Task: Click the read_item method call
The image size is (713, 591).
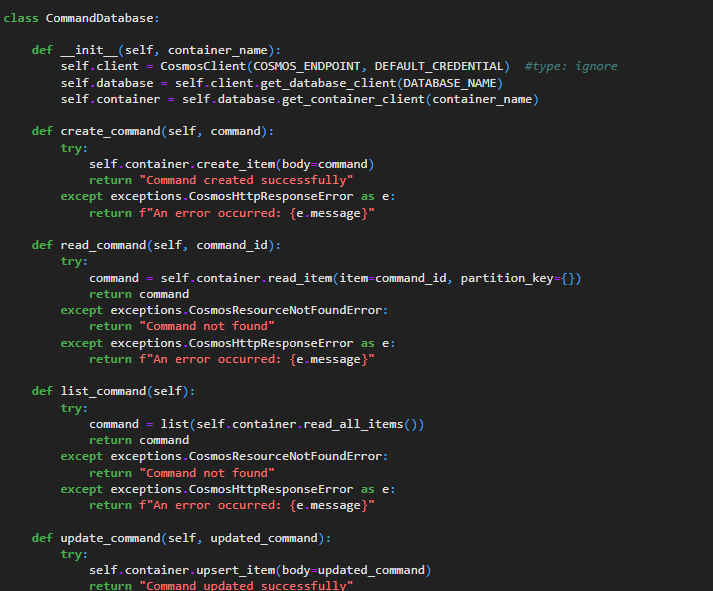Action: coord(300,278)
